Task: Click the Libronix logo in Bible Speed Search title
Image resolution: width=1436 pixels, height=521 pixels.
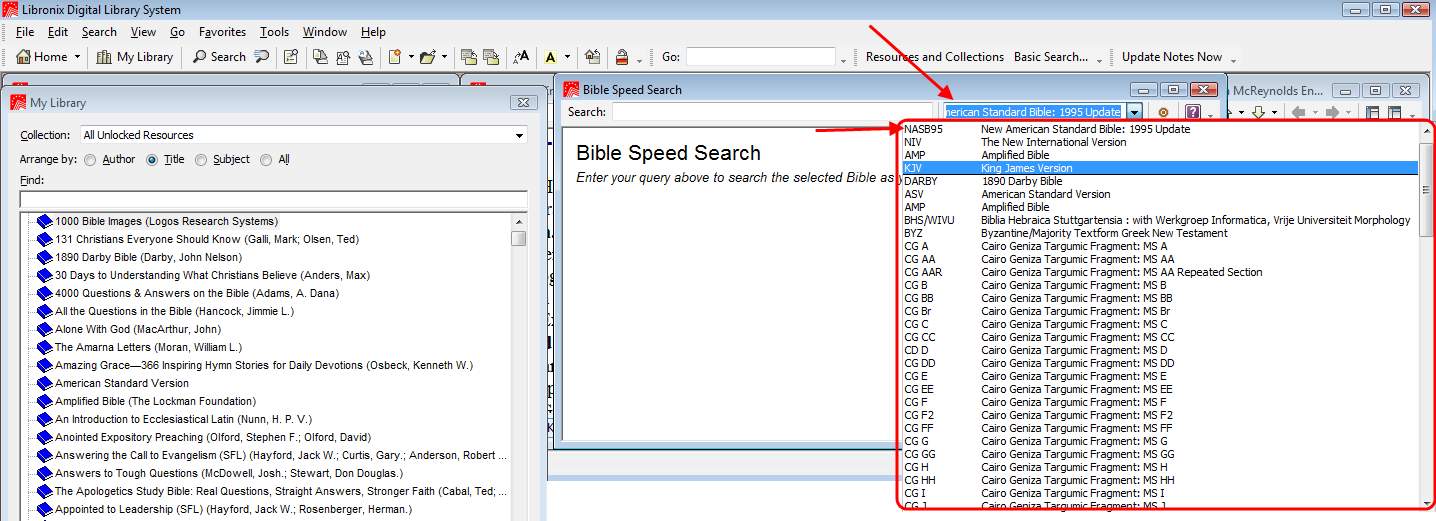Action: click(x=572, y=89)
